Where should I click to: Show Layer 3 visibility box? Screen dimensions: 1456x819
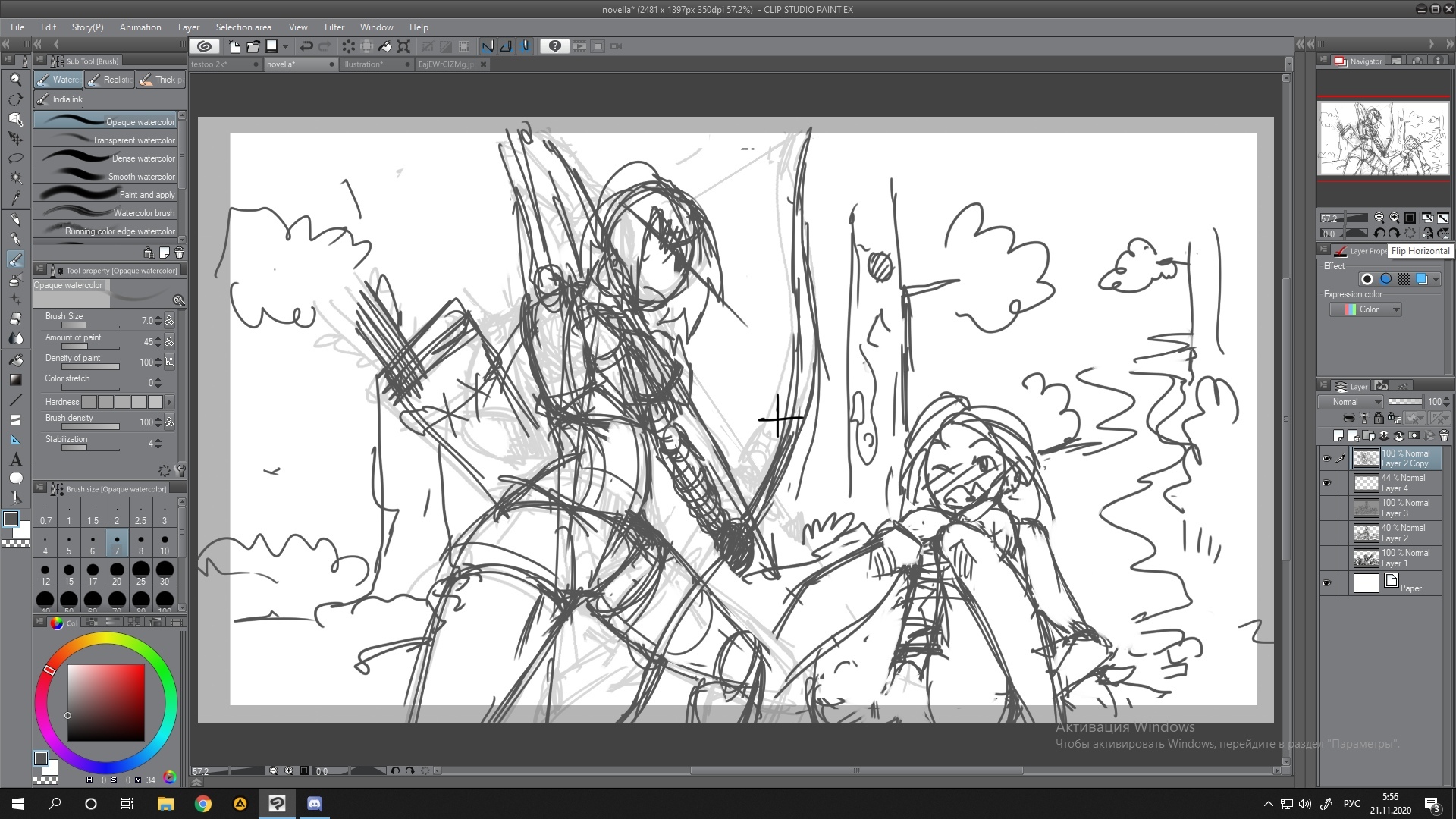(x=1326, y=508)
